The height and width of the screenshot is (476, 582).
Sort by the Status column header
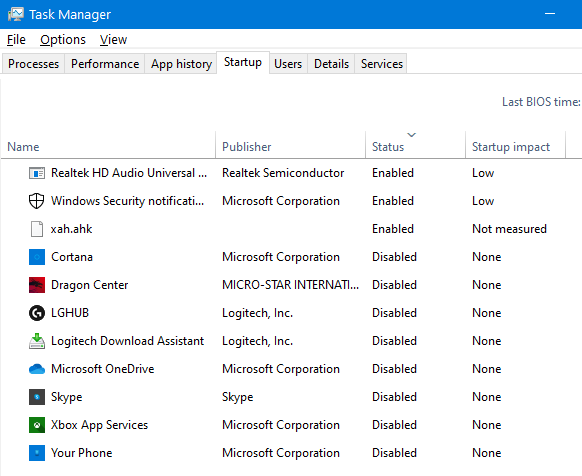tap(415, 145)
